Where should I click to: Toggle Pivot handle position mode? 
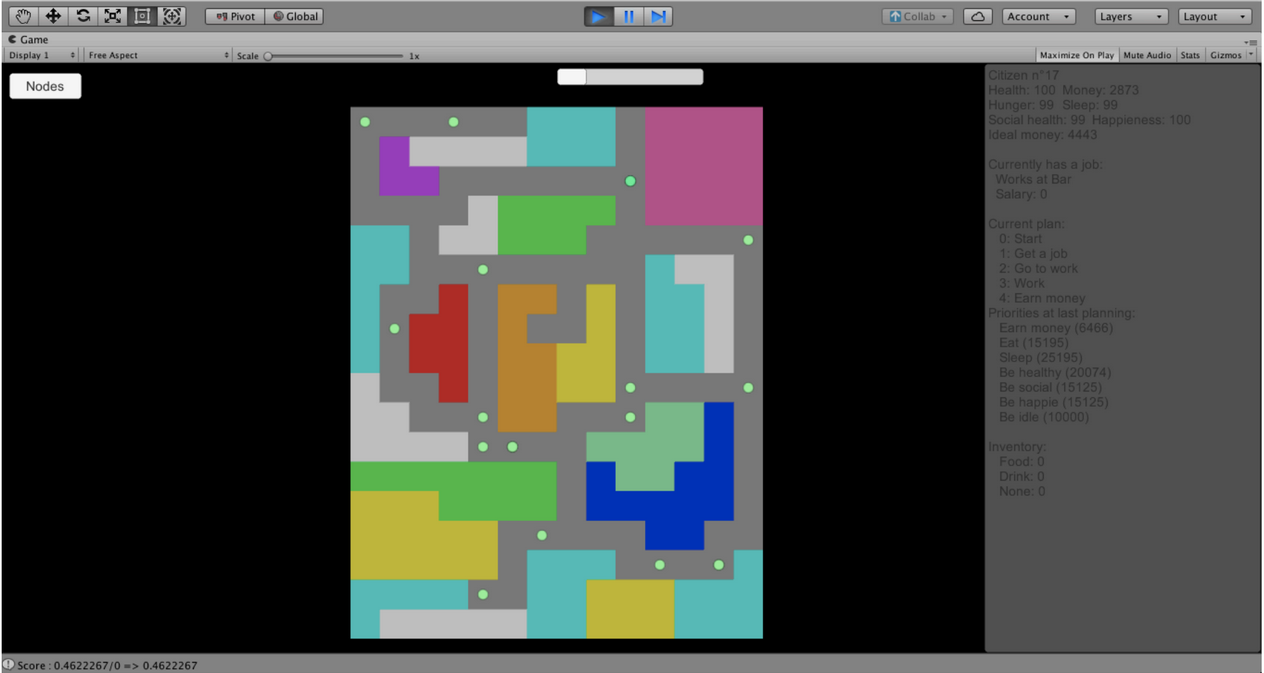[235, 16]
